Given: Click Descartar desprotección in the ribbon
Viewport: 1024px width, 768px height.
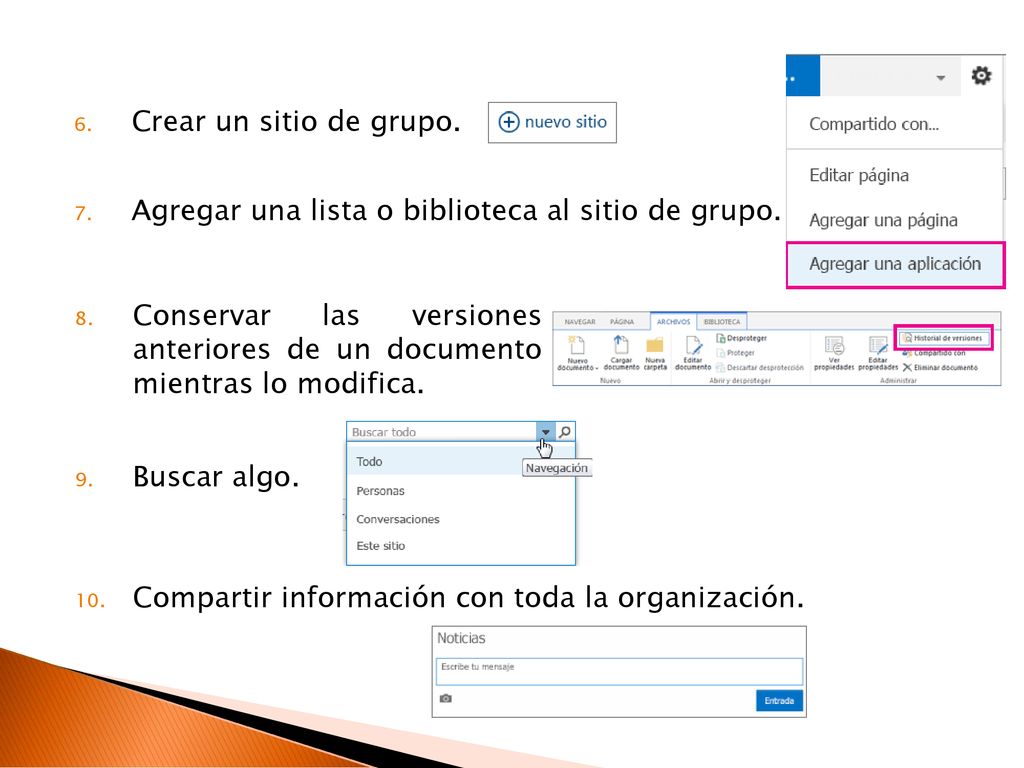Looking at the screenshot, I should click(760, 368).
